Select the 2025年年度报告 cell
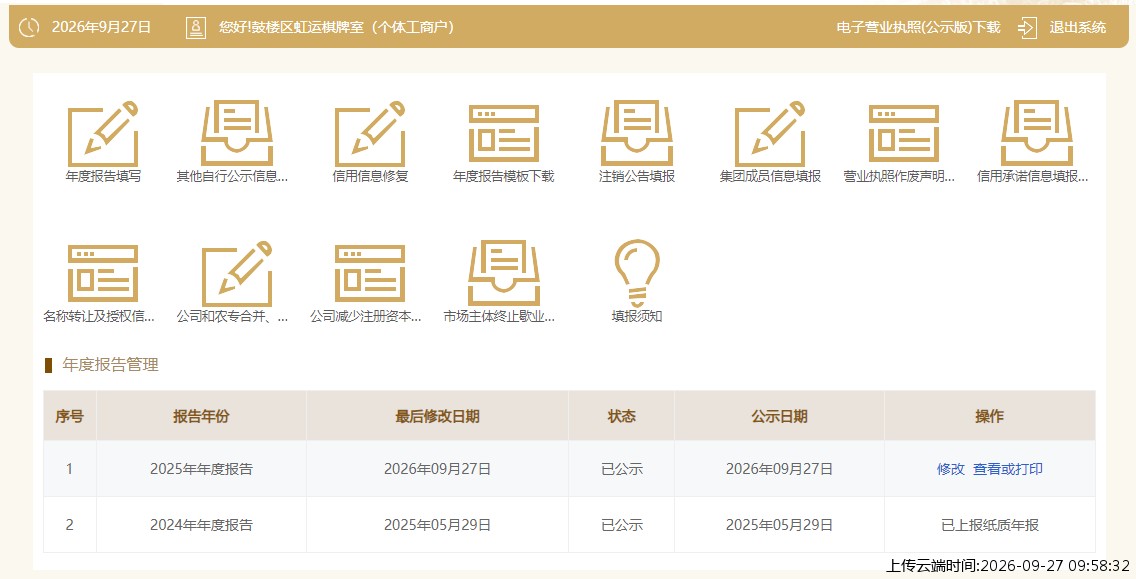Image resolution: width=1136 pixels, height=579 pixels. click(201, 469)
